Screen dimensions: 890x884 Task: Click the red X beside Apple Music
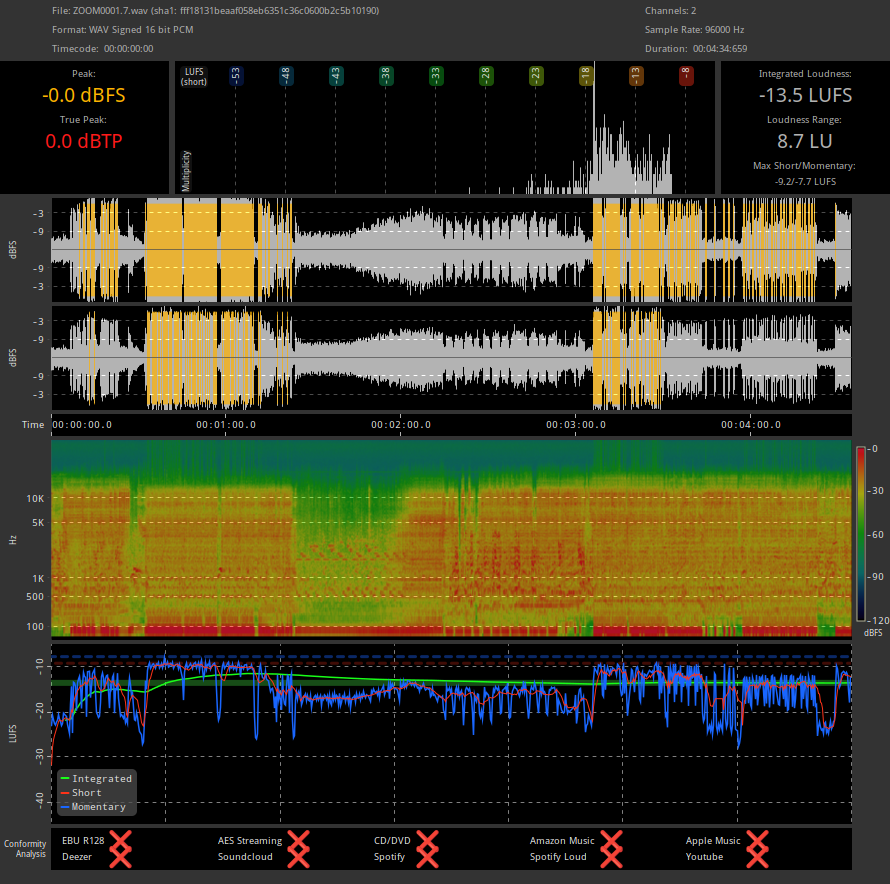pyautogui.click(x=757, y=841)
